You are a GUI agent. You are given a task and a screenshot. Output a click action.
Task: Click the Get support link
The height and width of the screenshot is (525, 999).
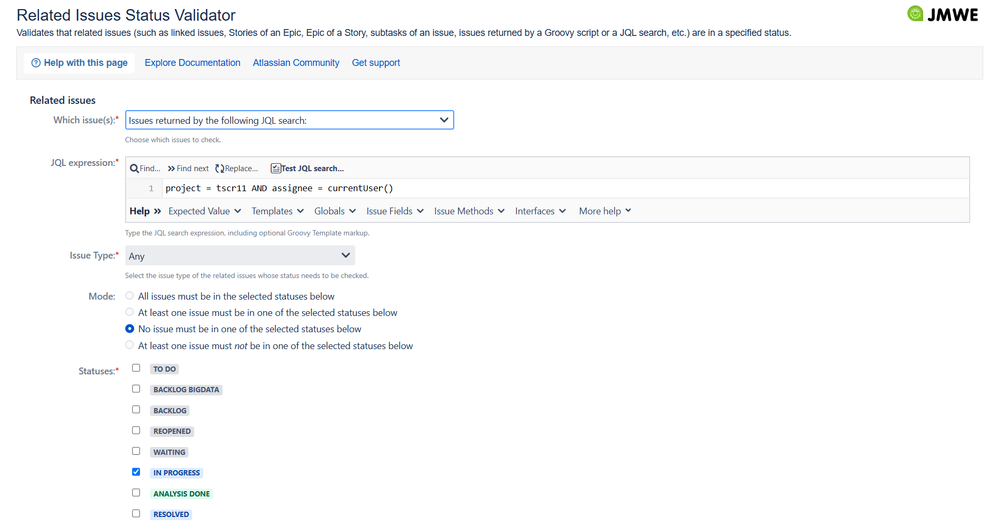pyautogui.click(x=376, y=62)
